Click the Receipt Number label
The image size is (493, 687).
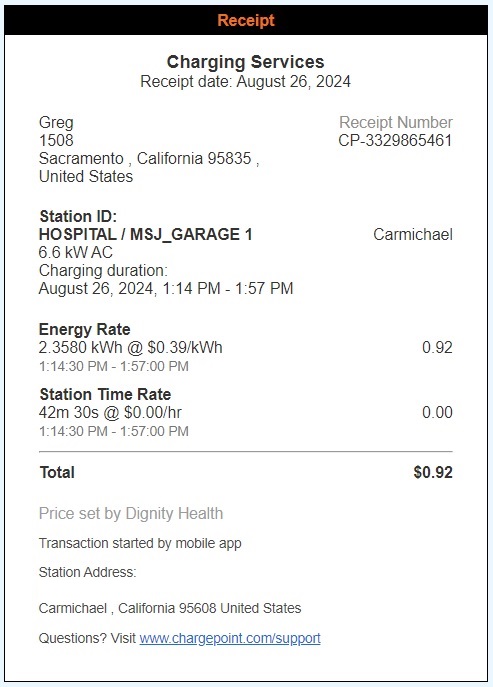click(396, 122)
